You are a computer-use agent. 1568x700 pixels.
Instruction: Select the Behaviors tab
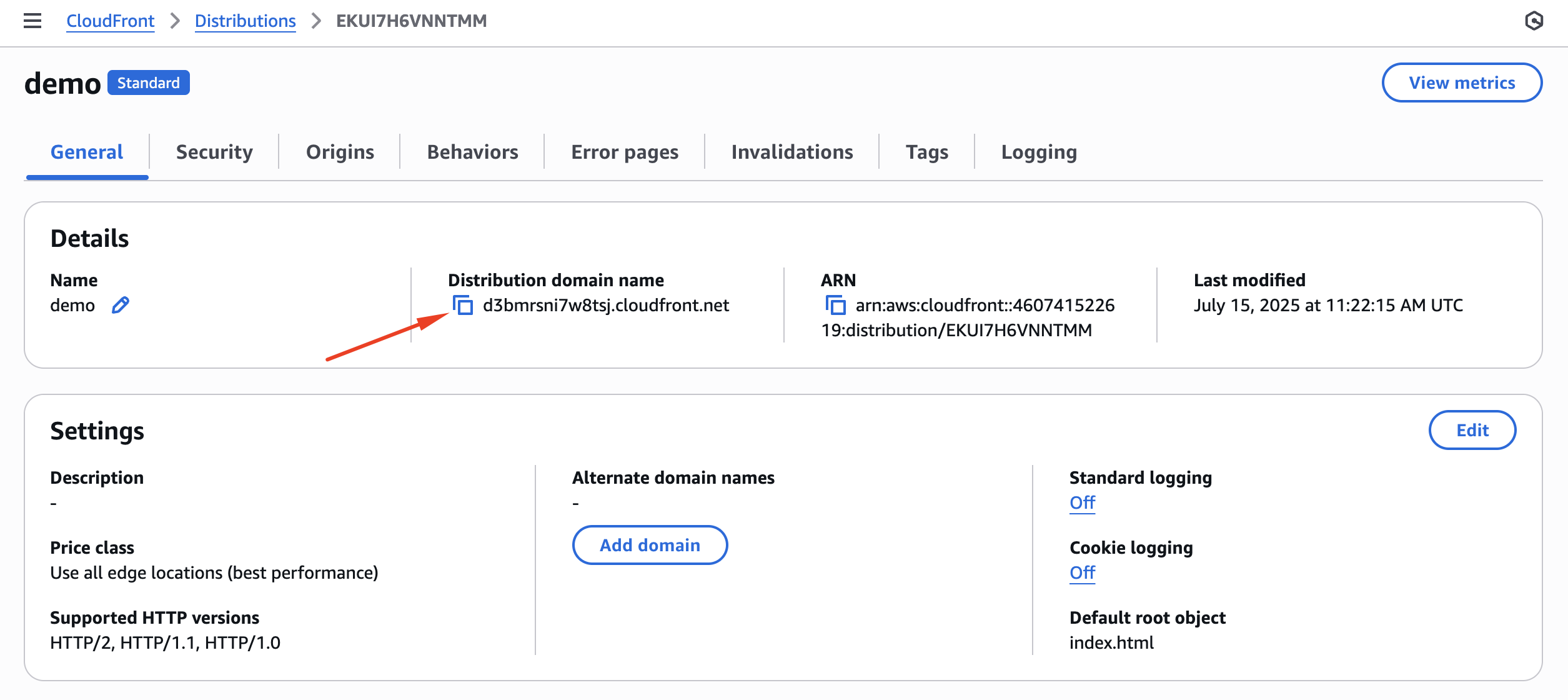coord(472,152)
